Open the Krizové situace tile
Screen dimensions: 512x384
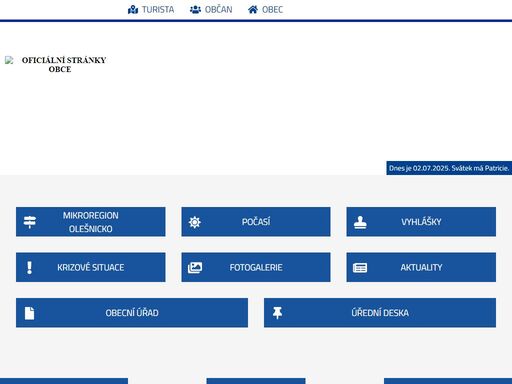pos(91,267)
